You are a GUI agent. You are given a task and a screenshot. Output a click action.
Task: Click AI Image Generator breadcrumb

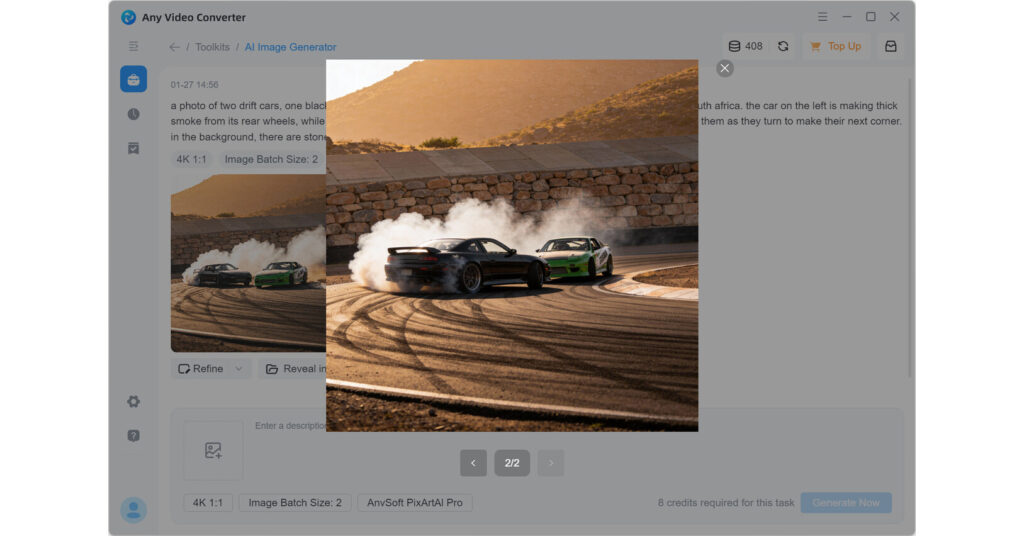(x=291, y=47)
